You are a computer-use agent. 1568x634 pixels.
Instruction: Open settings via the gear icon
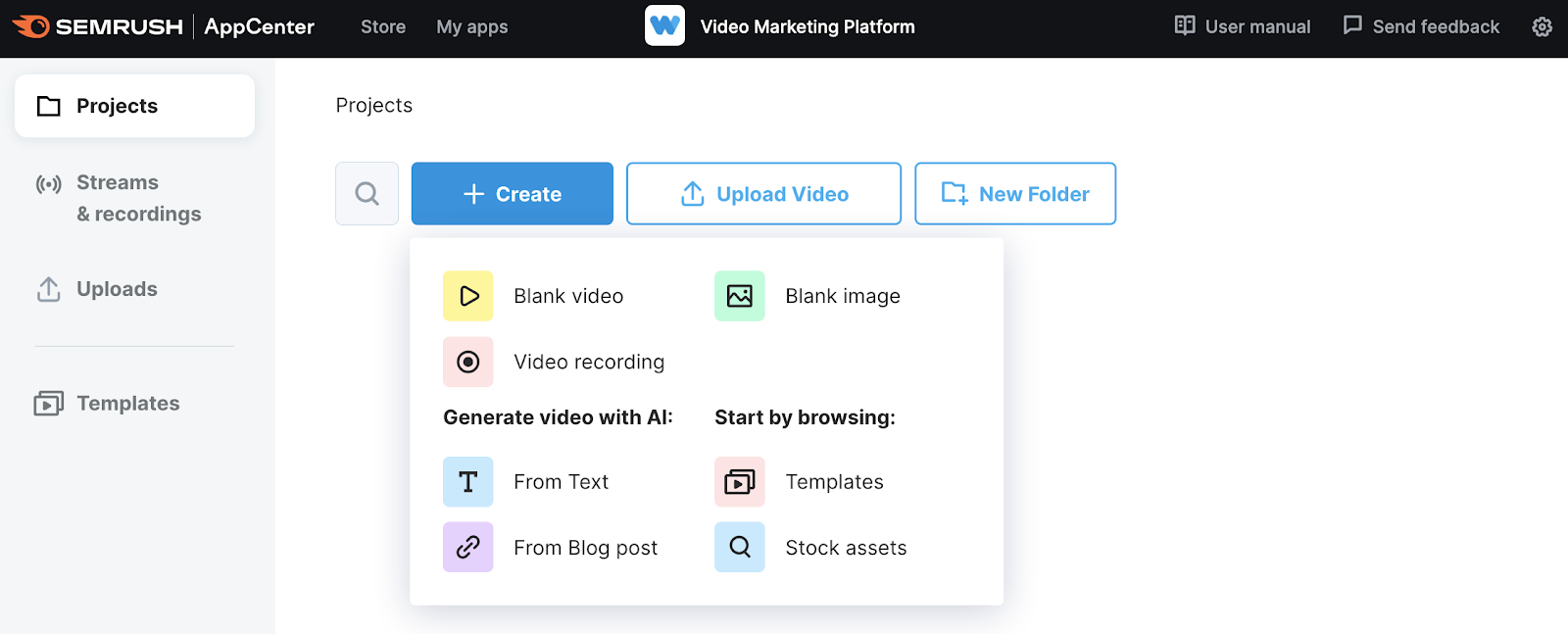click(x=1542, y=27)
